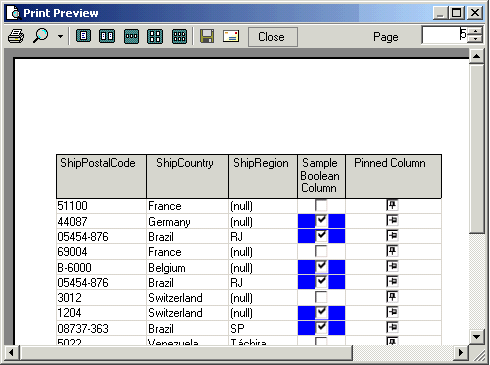Minimize the Print Preview window
490x365 pixels.
pyautogui.click(x=441, y=13)
